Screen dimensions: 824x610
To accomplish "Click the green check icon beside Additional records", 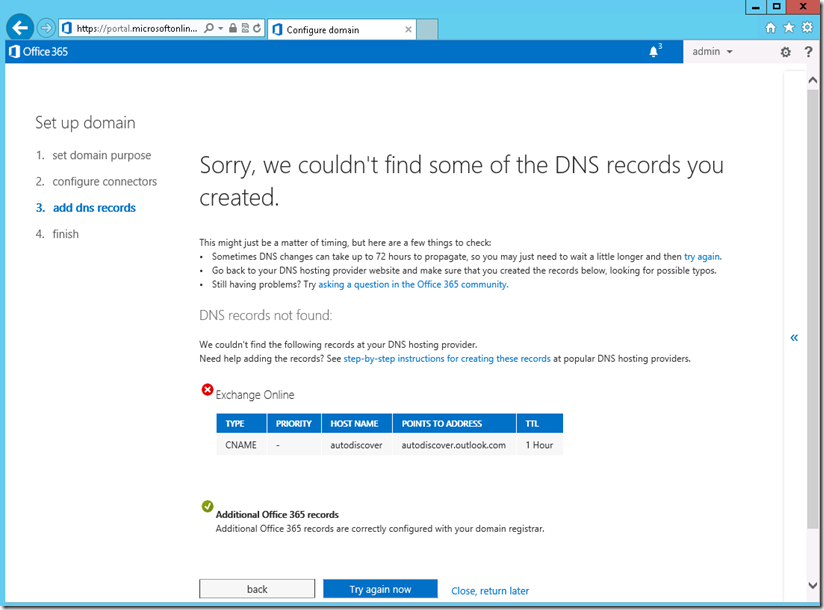I will pos(208,506).
